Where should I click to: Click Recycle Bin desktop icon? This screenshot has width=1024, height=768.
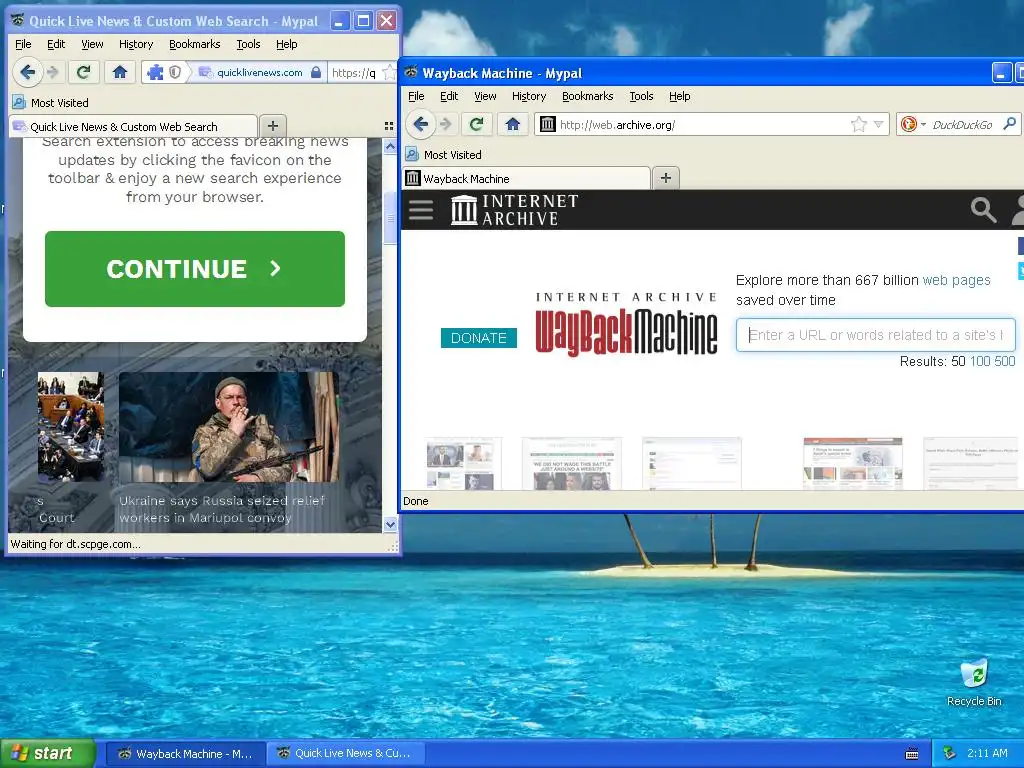click(974, 683)
